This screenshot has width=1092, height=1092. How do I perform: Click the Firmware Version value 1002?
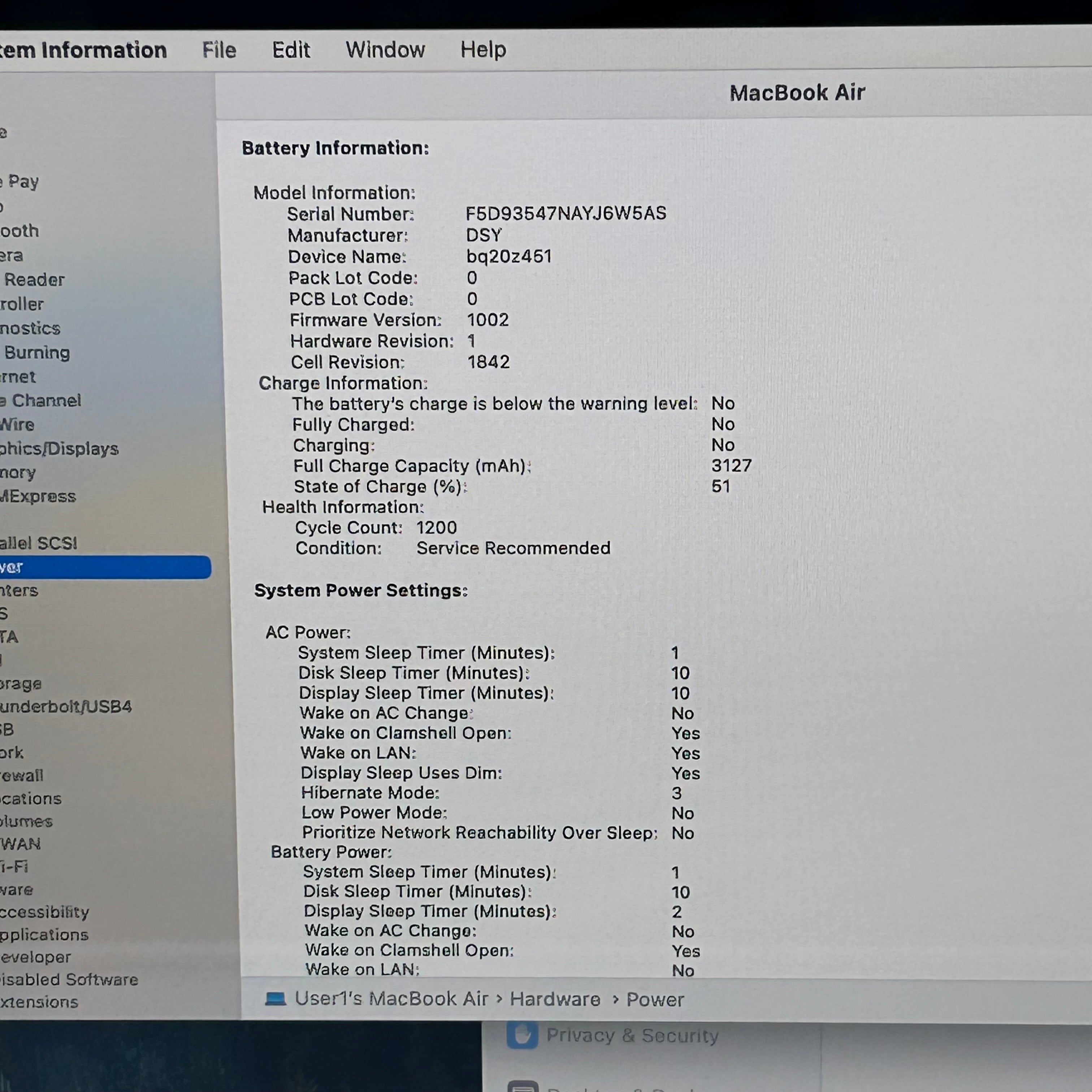[x=488, y=320]
